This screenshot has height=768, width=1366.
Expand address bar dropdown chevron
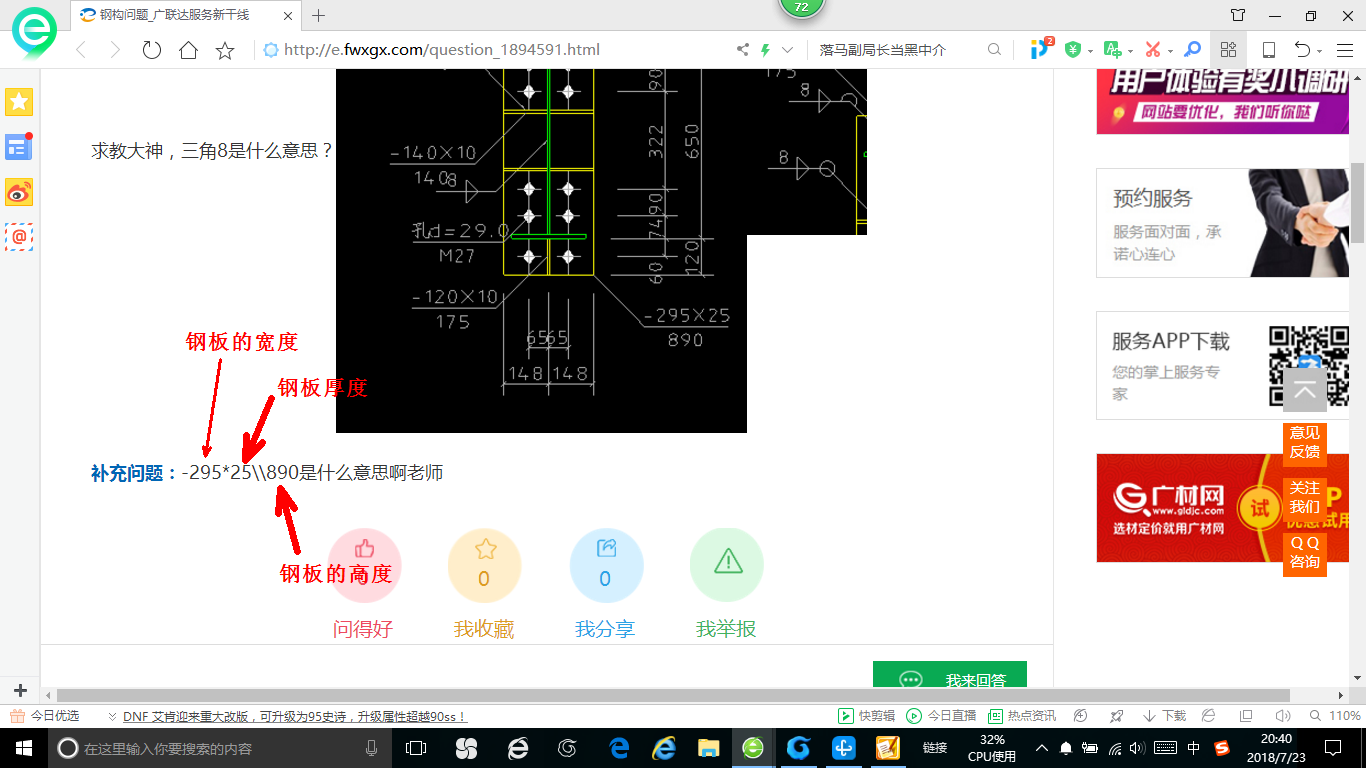coord(788,49)
